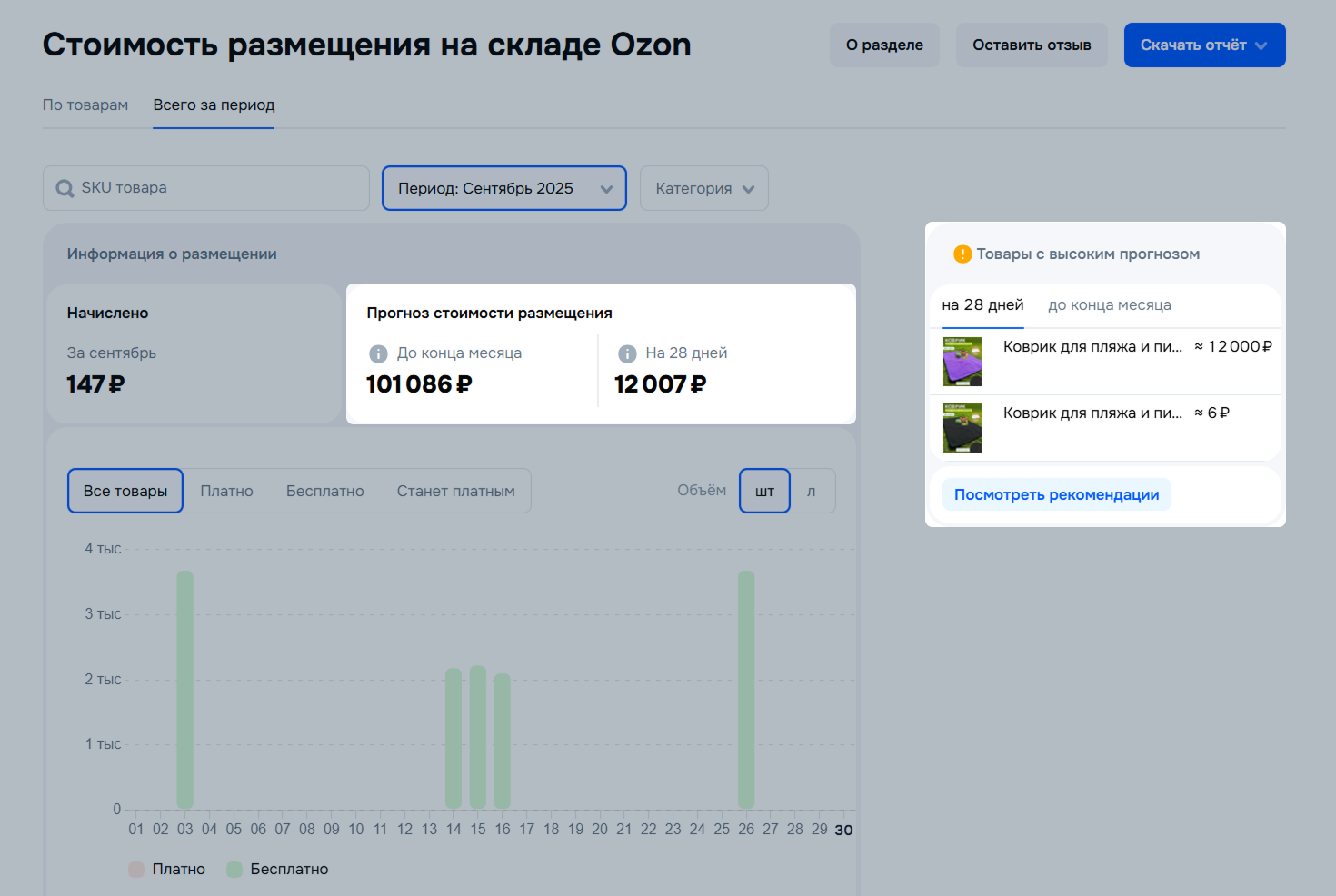Filter chart by Платно items
The width and height of the screenshot is (1336, 896).
click(x=226, y=491)
